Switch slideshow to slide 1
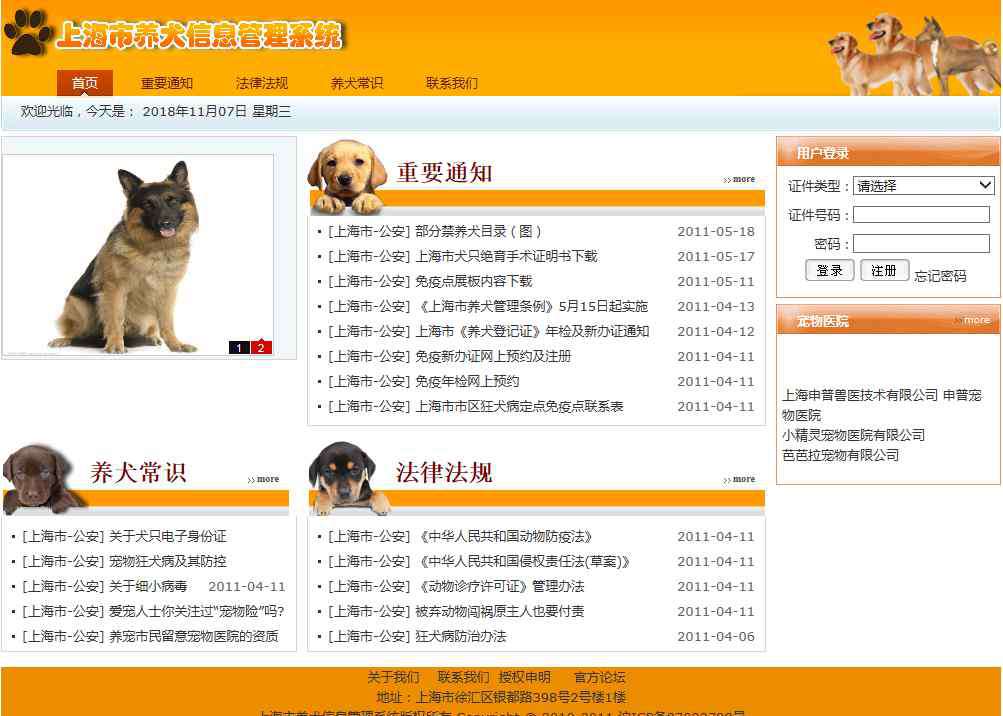Screen dimensions: 1003x716 (239, 347)
